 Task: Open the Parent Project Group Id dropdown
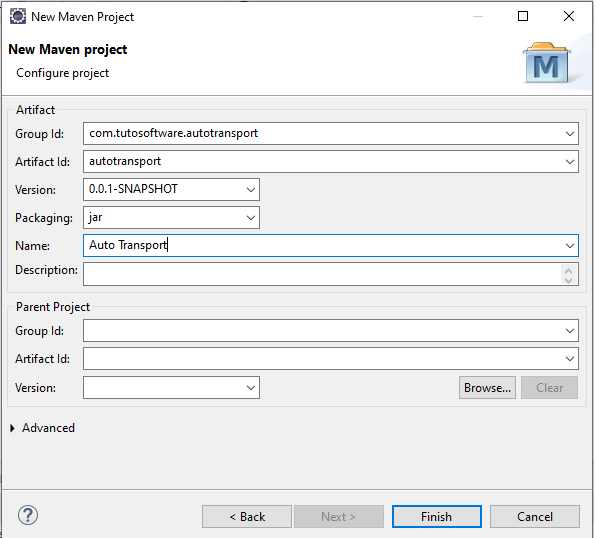click(570, 331)
